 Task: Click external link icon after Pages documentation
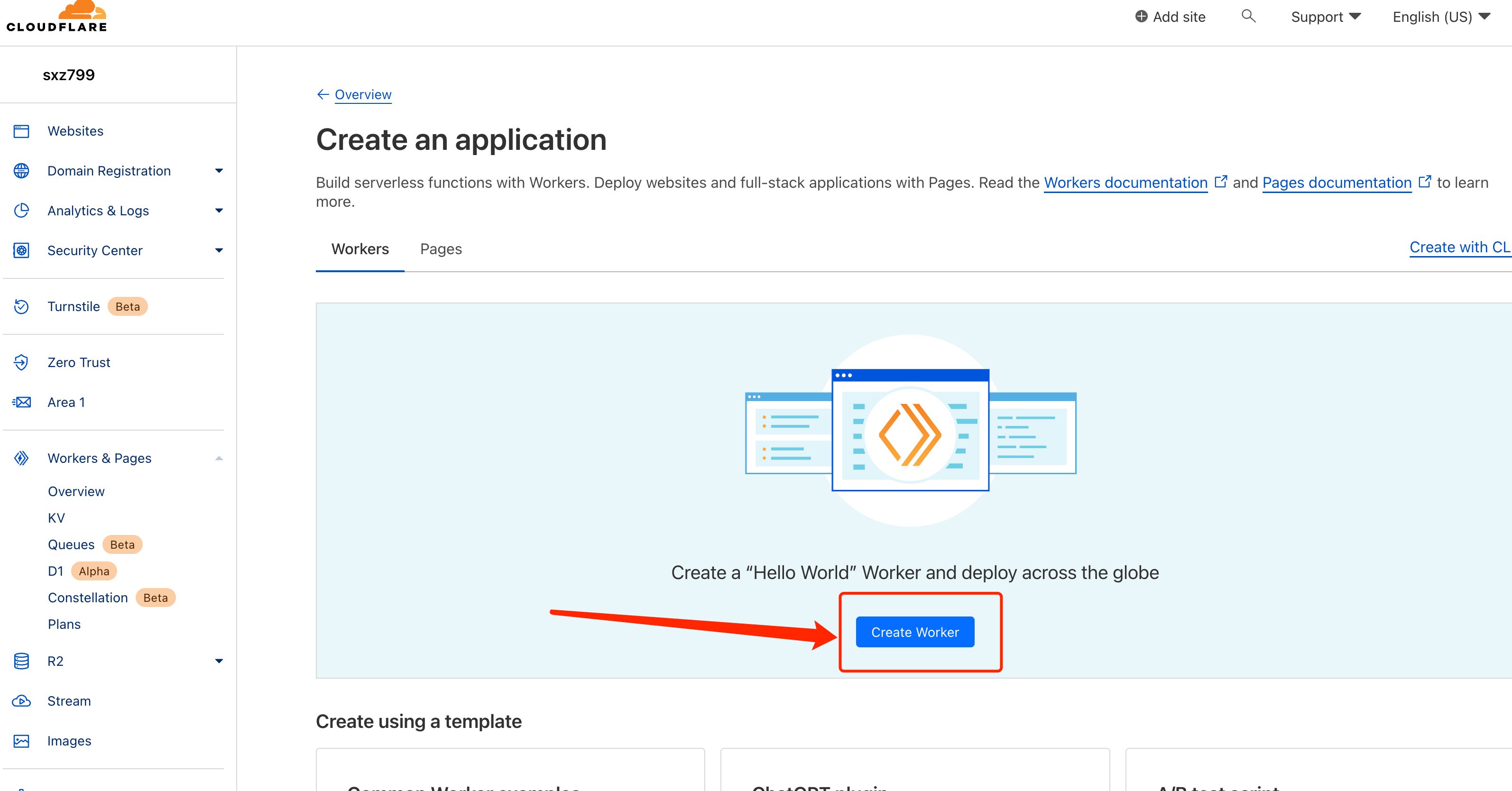(x=1425, y=181)
